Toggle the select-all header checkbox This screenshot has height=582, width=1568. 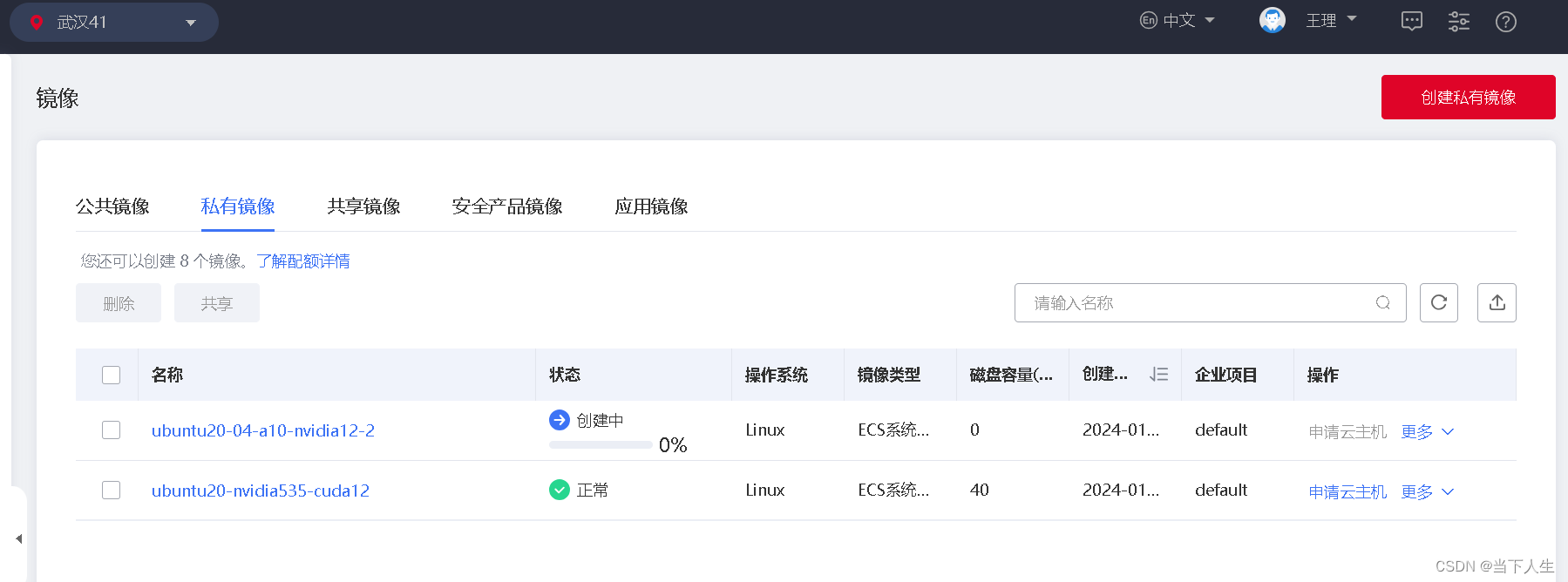click(x=112, y=375)
